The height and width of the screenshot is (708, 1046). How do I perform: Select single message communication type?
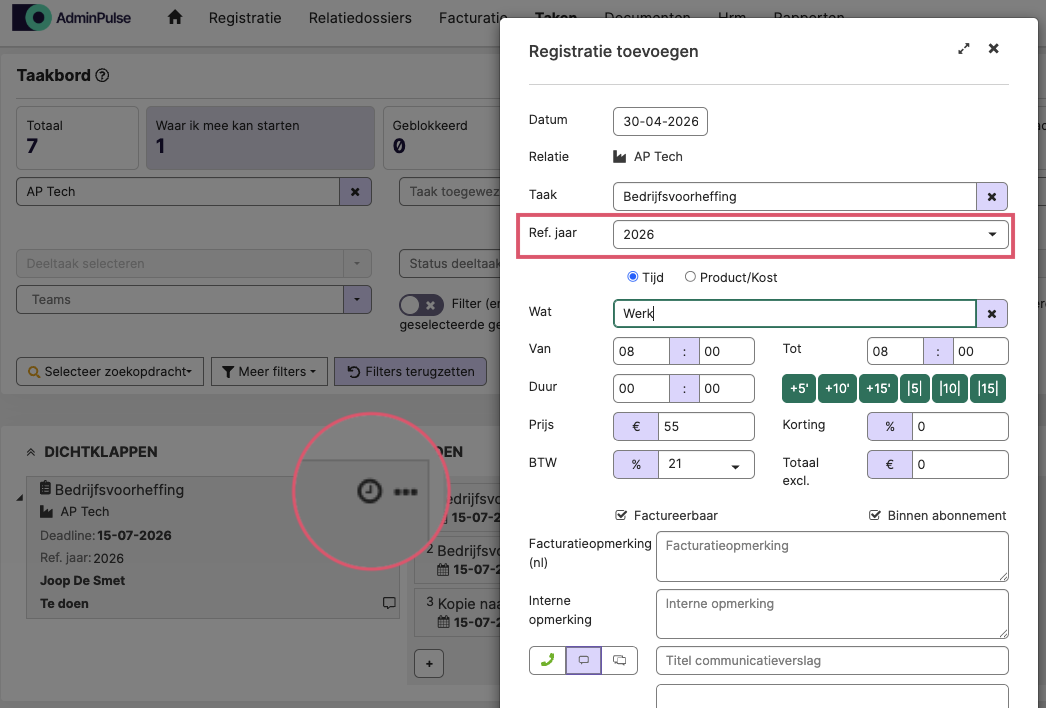[584, 661]
